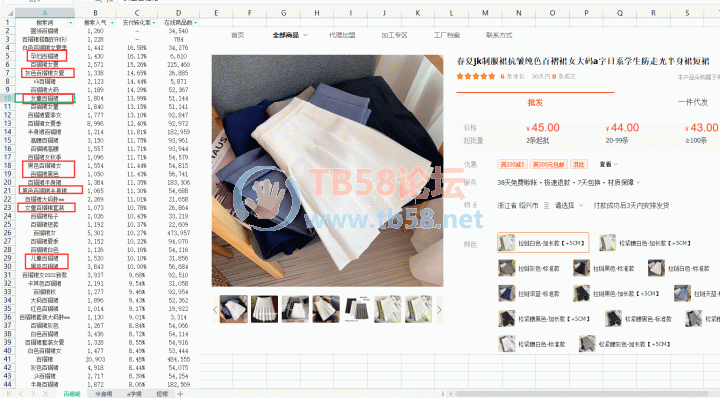The height and width of the screenshot is (398, 720).
Task: Select the 一件代发 purchase tab
Action: click(x=693, y=102)
